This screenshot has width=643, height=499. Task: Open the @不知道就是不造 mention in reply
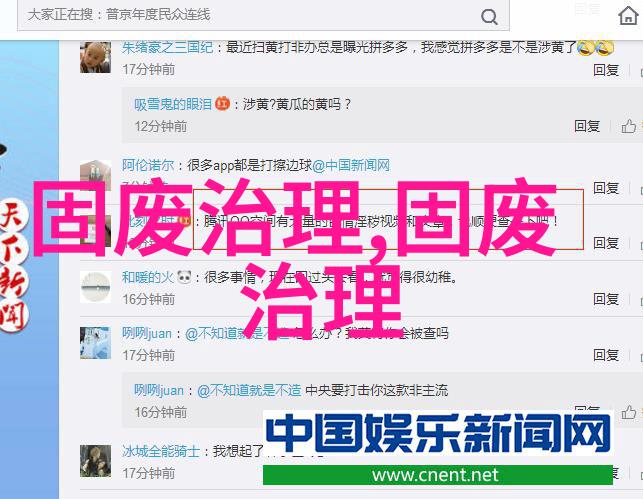(x=249, y=390)
